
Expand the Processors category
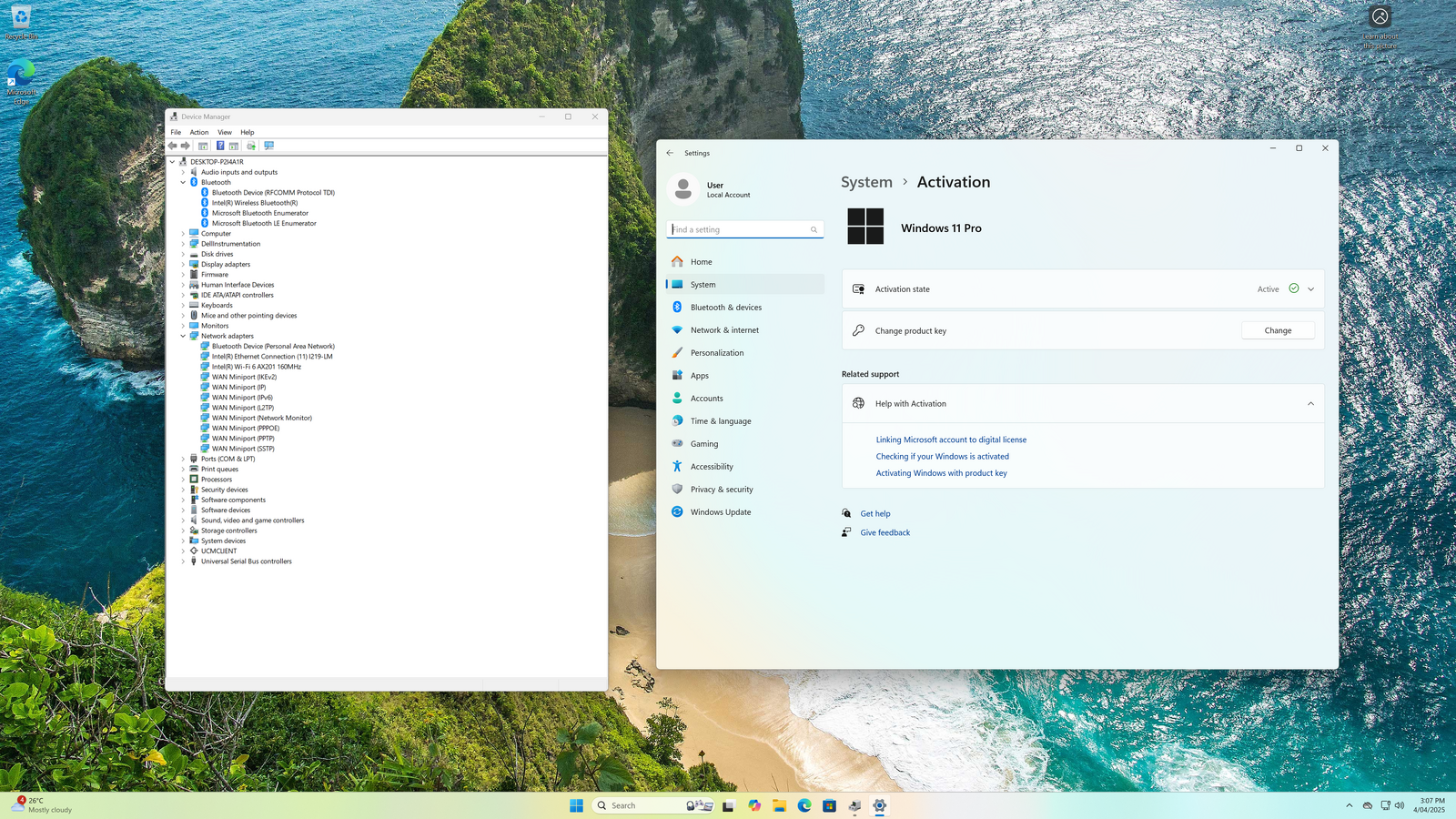[183, 480]
